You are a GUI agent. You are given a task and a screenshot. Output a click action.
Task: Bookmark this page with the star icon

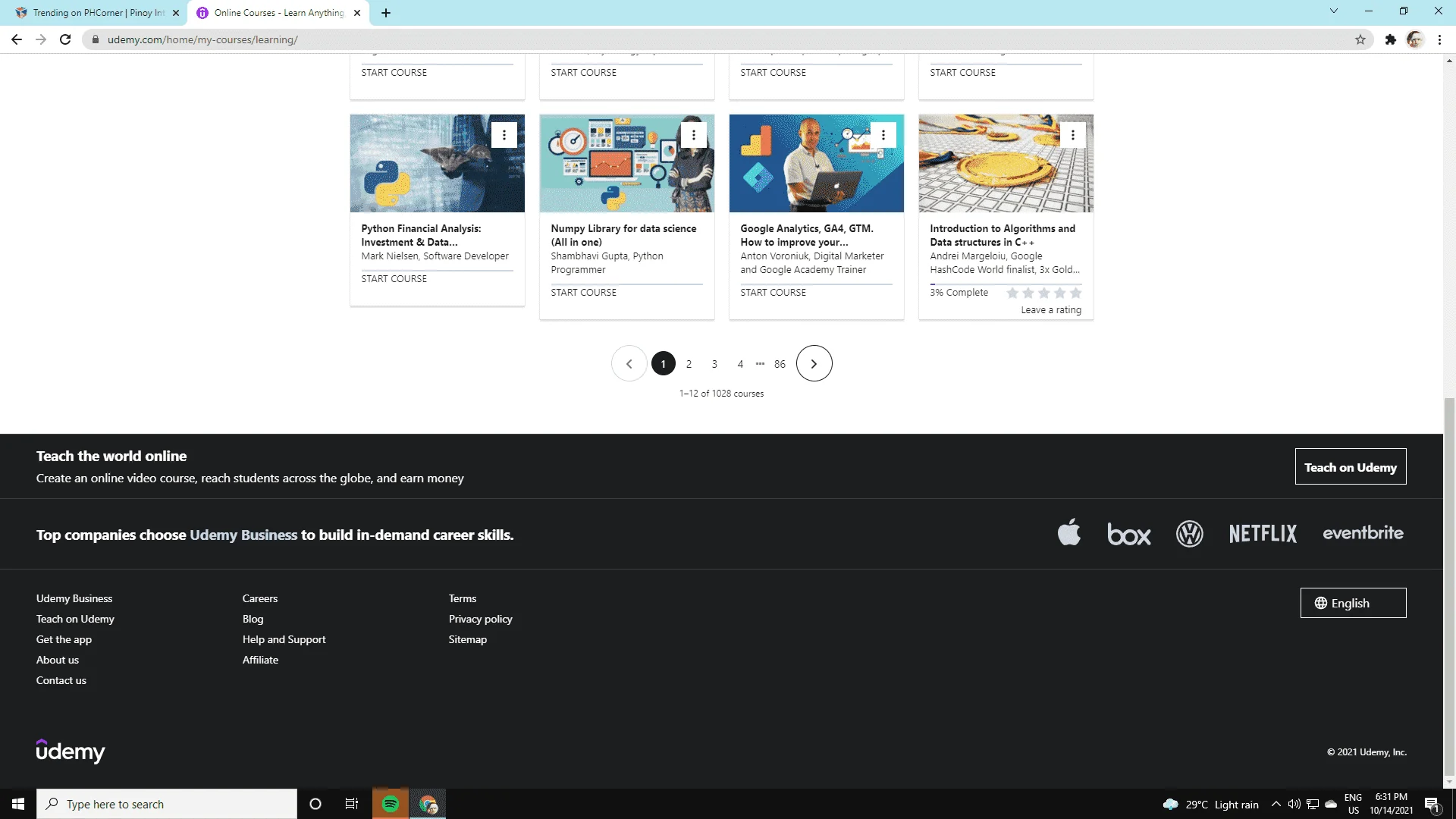coord(1360,39)
